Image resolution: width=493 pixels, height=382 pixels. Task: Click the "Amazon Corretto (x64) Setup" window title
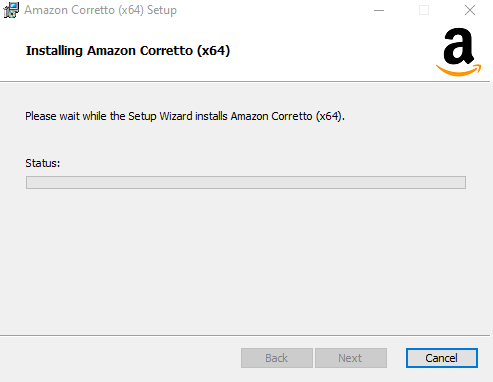(100, 10)
